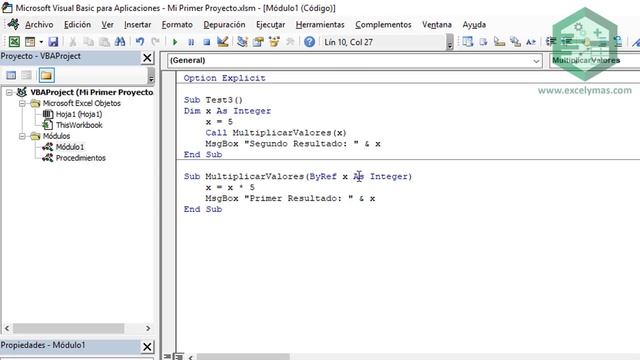Open the Ejecutar menu

[271, 24]
